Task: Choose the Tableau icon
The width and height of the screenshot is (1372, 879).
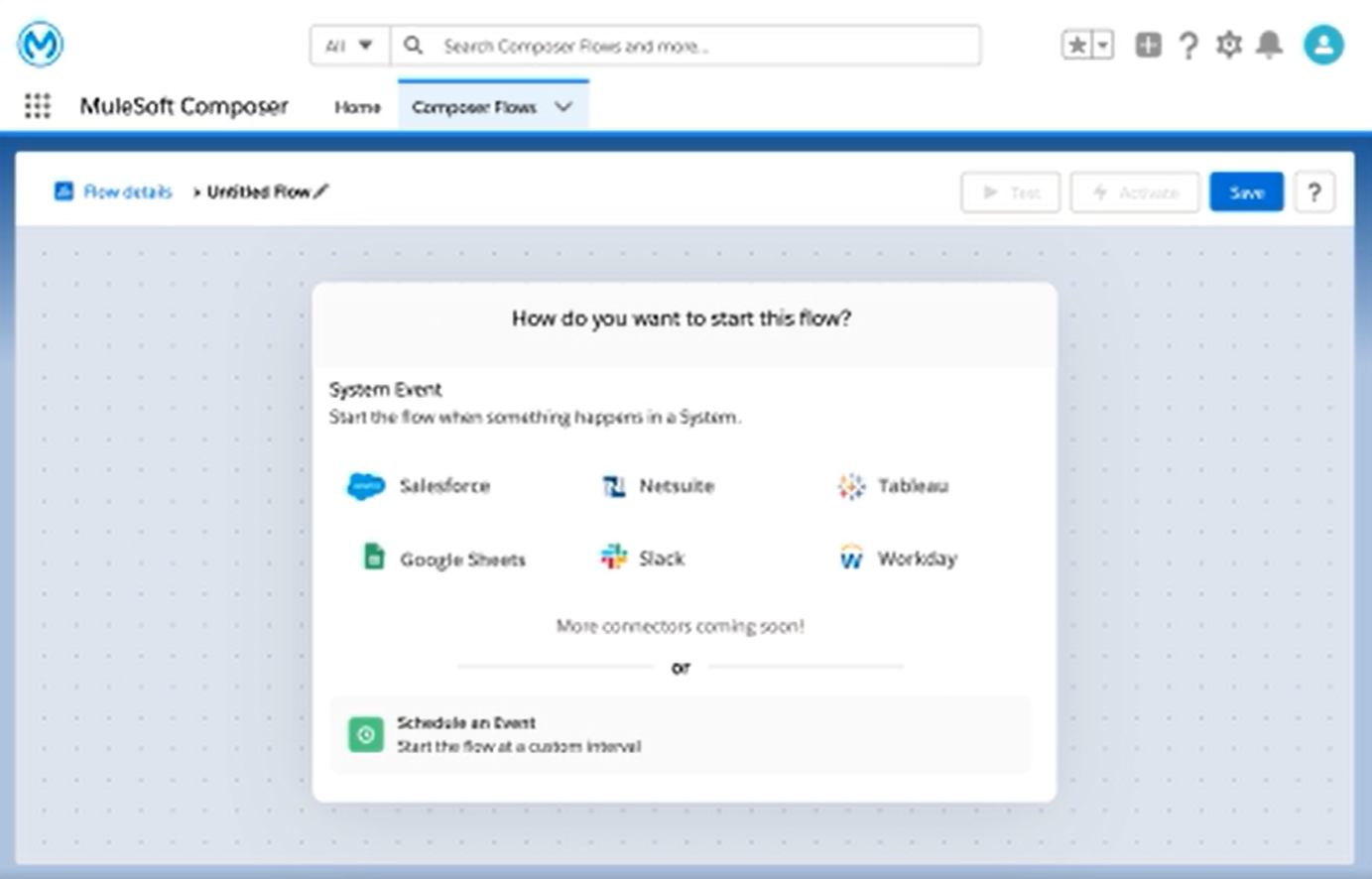Action: pyautogui.click(x=851, y=486)
